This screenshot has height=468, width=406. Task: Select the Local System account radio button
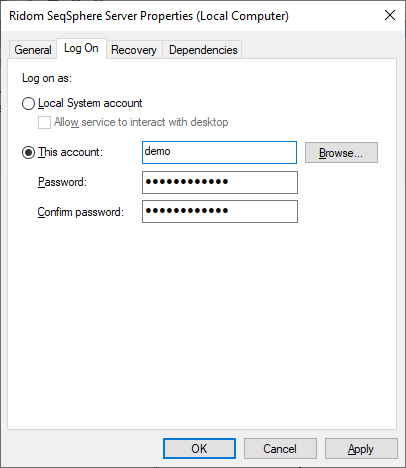[x=28, y=103]
